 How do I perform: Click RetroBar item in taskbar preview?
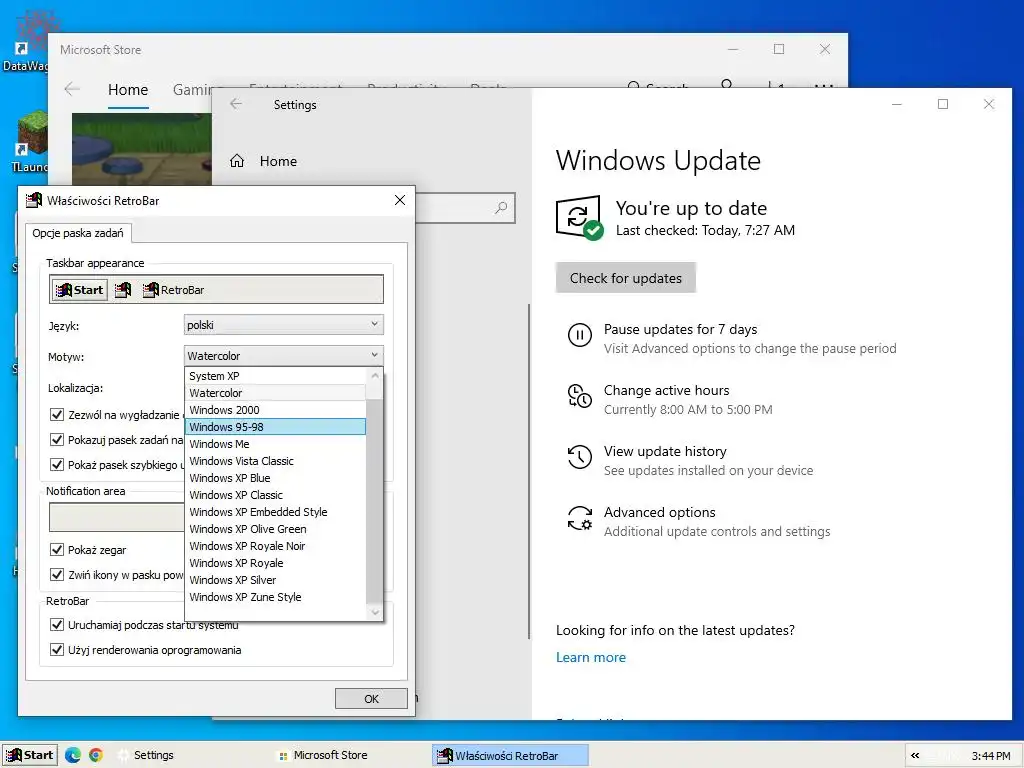(x=174, y=290)
